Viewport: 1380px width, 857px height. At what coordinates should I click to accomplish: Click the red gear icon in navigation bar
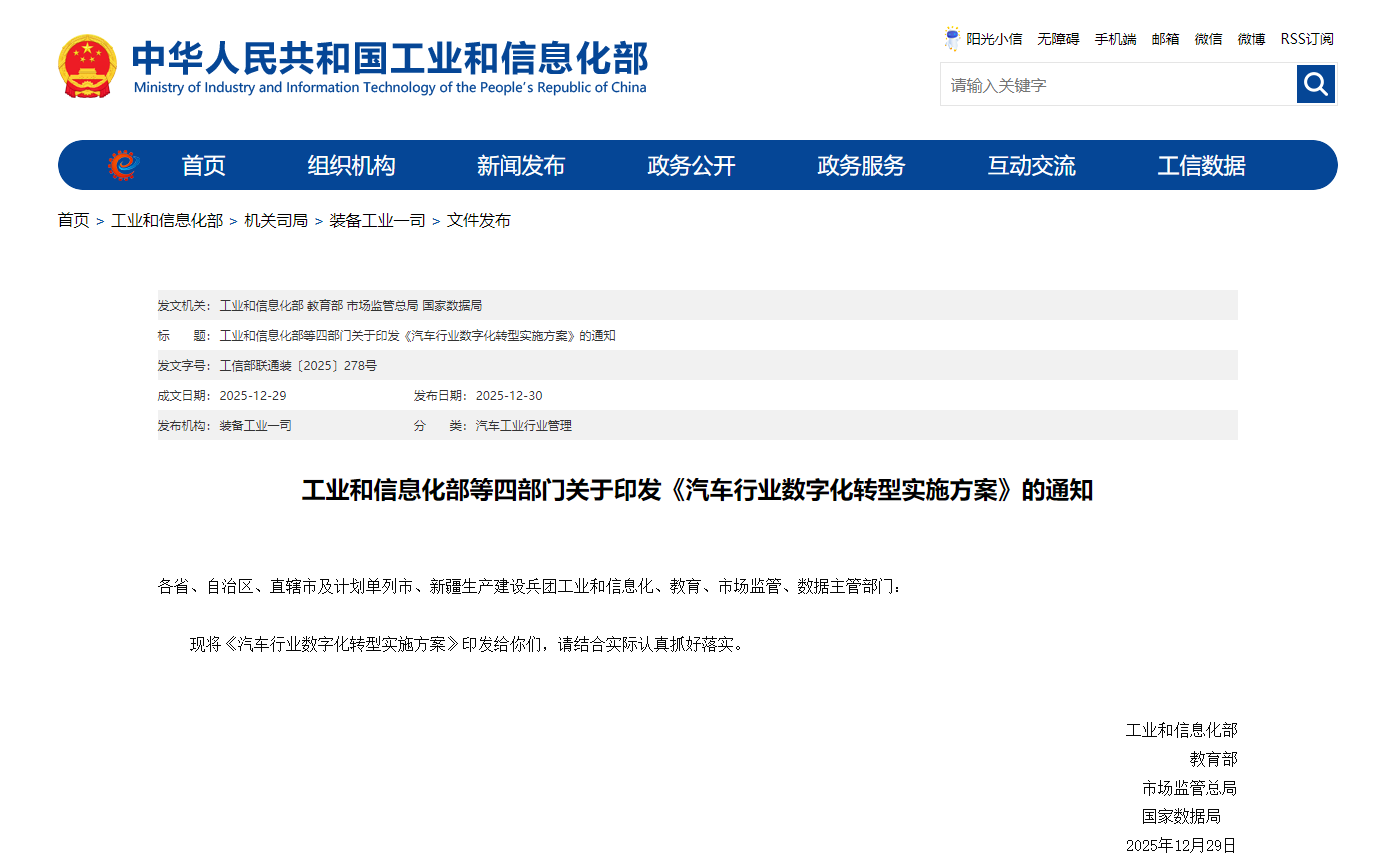(x=122, y=165)
